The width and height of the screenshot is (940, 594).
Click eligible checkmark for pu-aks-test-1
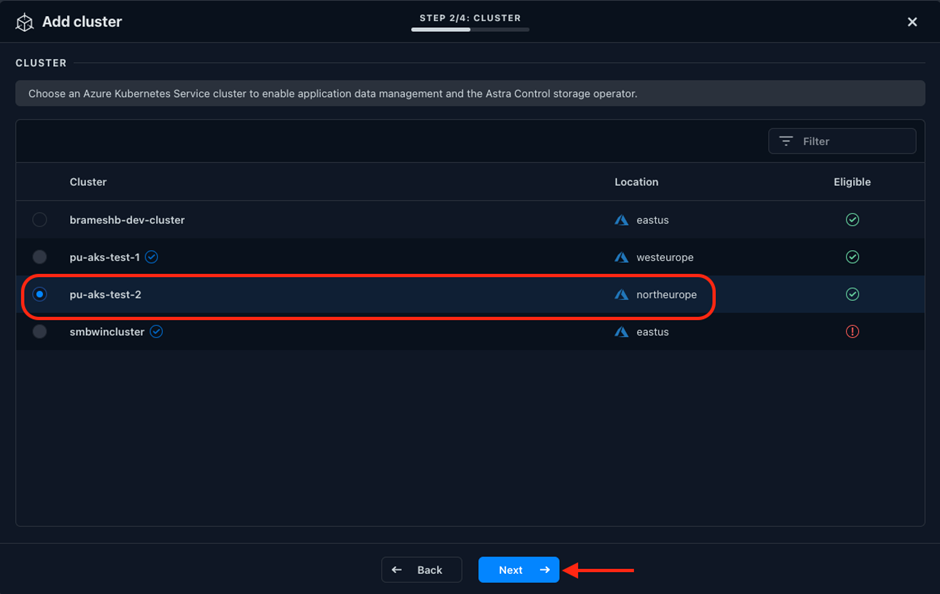(x=852, y=257)
